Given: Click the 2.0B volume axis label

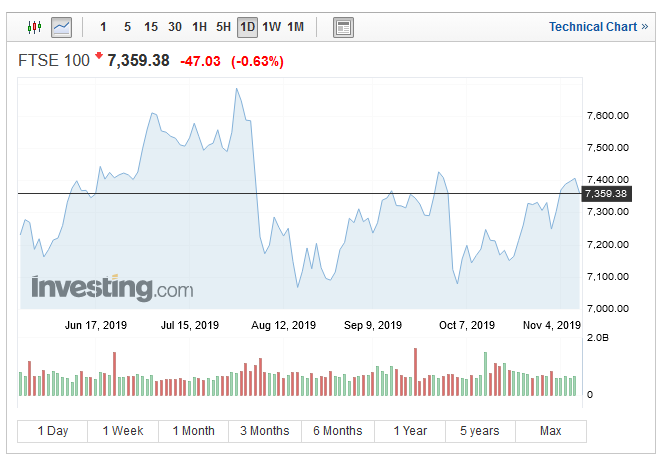Looking at the screenshot, I should 598,338.
